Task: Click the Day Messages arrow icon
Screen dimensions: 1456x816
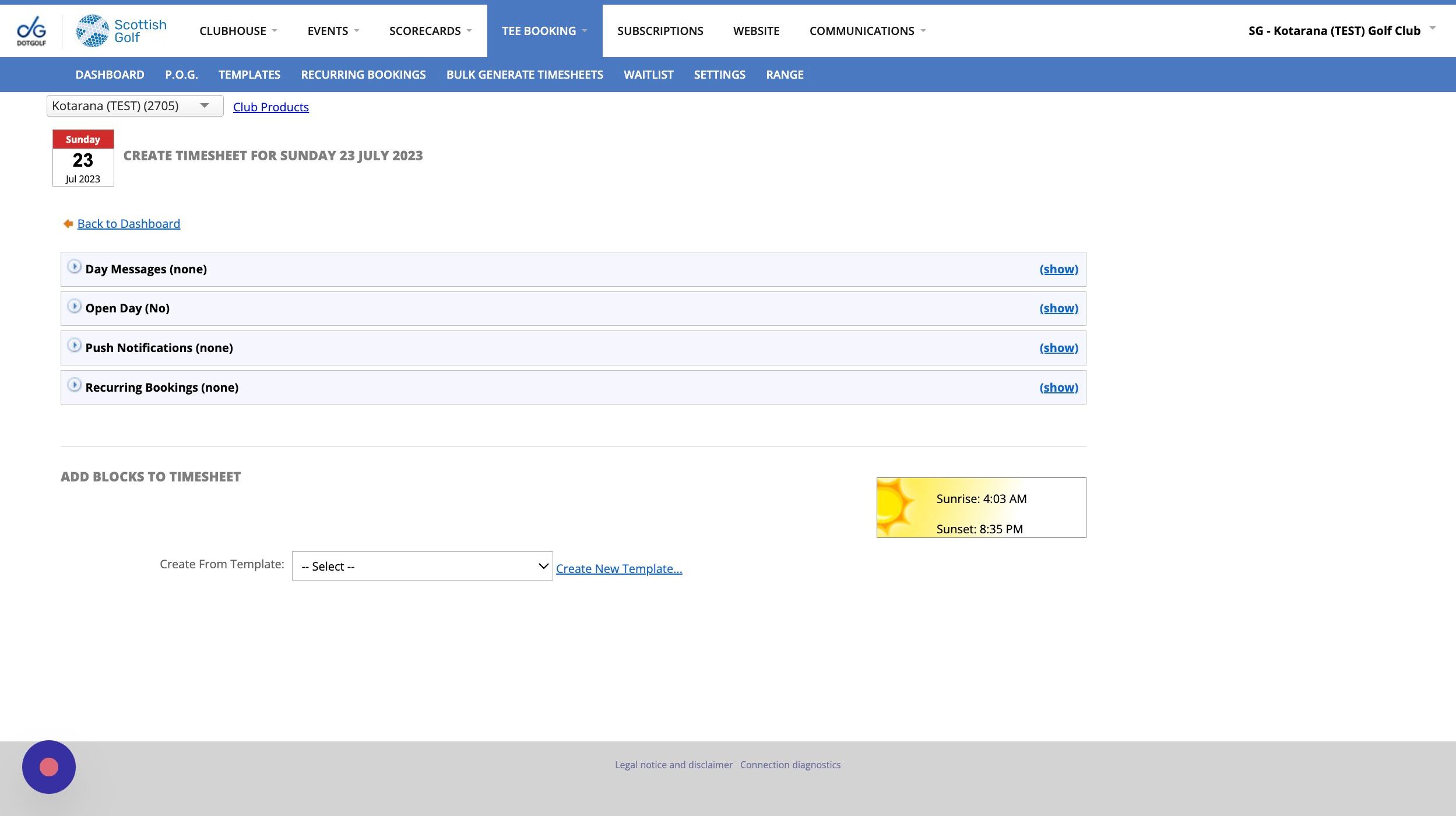Action: 74,267
